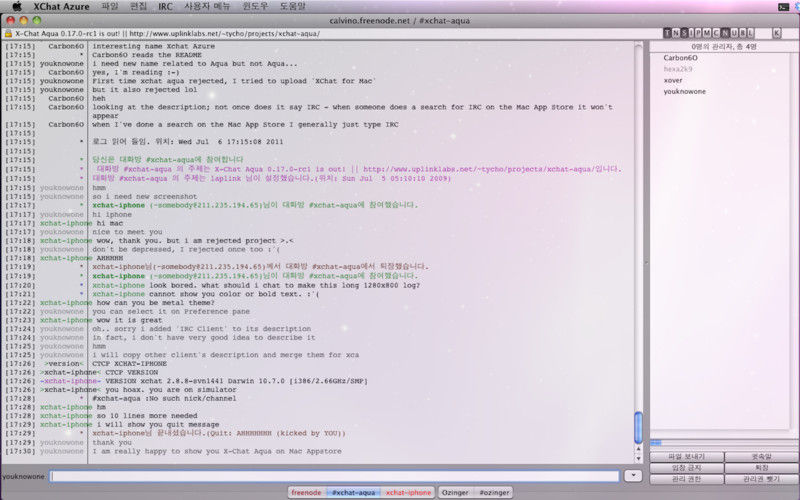Click the divider handle beside the user list
This screenshot has width=800, height=500.
[x=646, y=262]
